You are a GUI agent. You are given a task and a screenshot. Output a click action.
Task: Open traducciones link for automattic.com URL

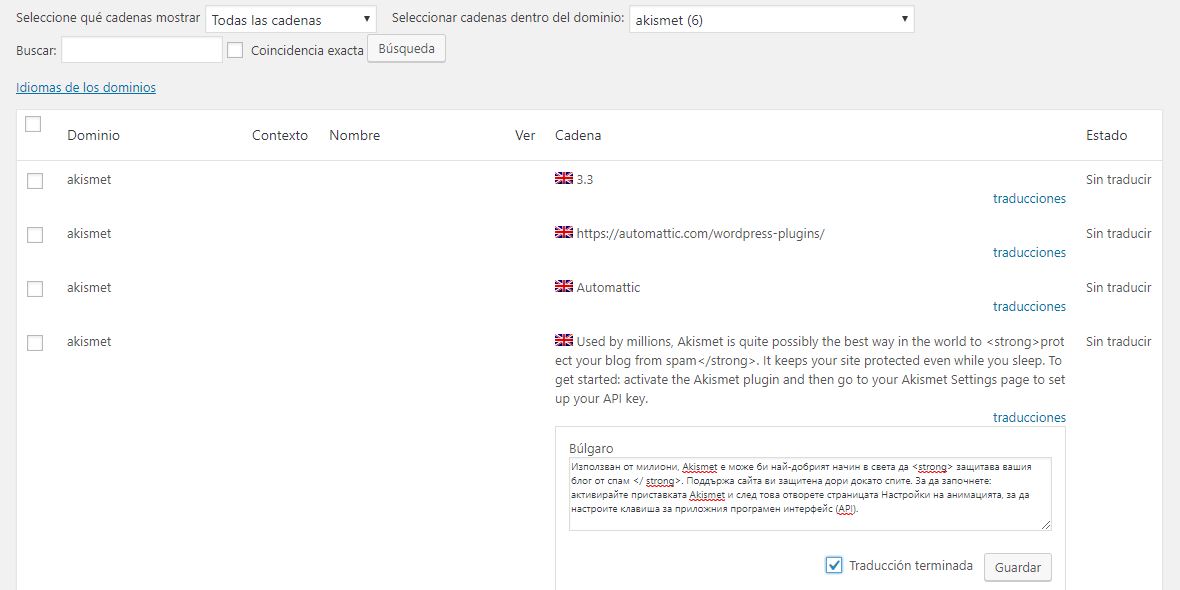coord(1029,252)
